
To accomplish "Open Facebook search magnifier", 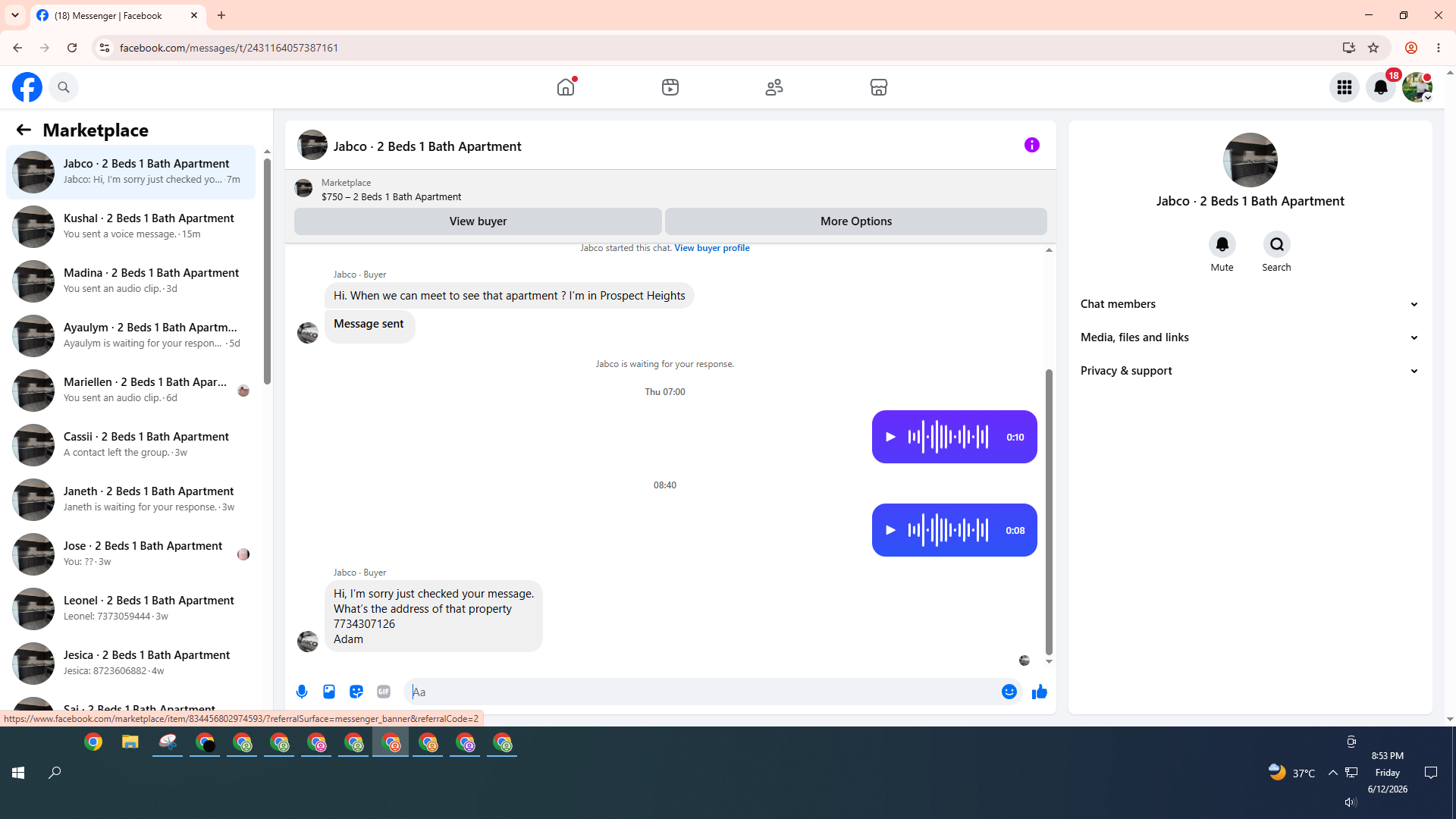I will coord(64,87).
